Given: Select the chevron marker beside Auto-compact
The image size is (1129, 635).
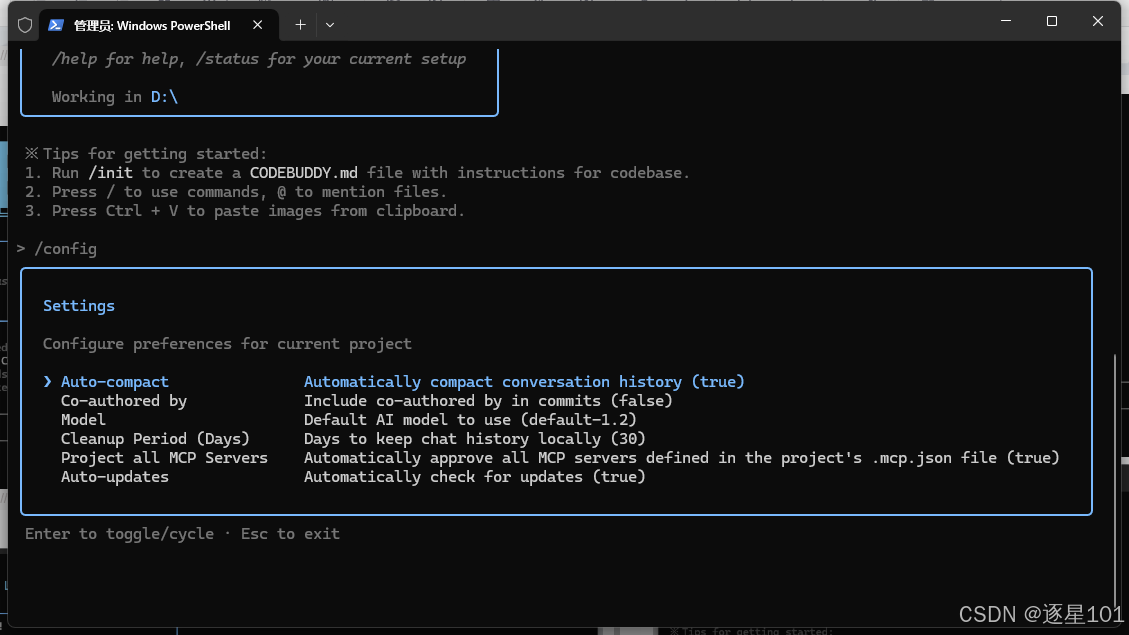Looking at the screenshot, I should [46, 381].
